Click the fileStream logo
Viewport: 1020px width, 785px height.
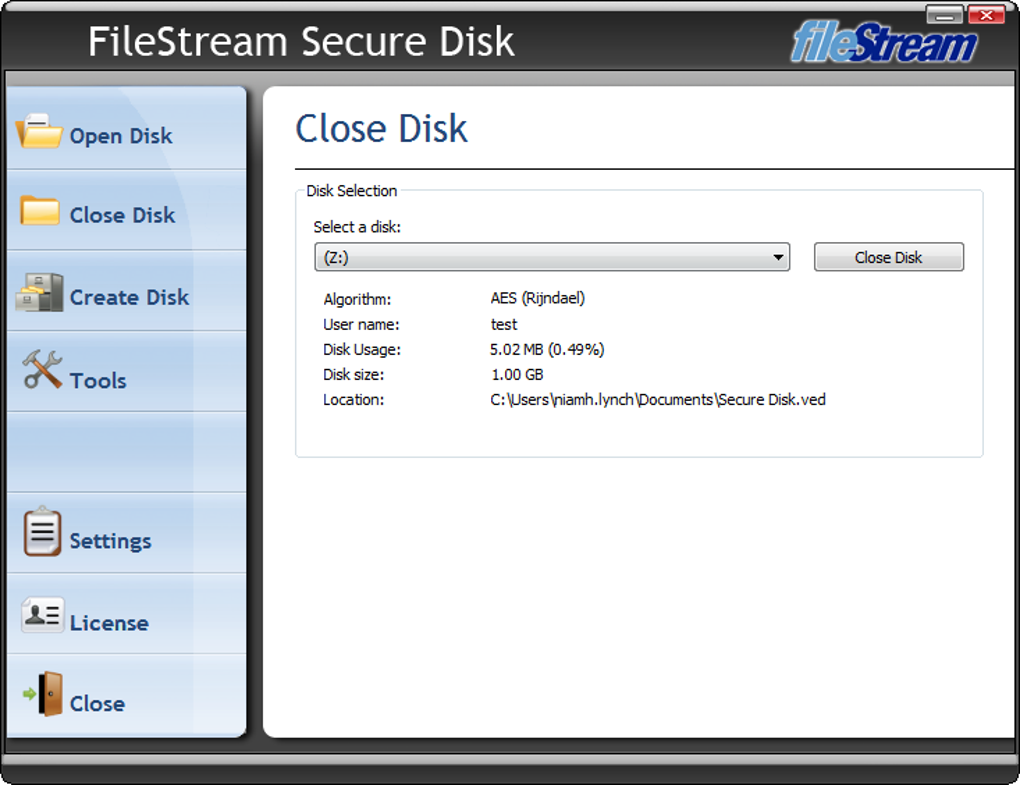click(x=884, y=44)
